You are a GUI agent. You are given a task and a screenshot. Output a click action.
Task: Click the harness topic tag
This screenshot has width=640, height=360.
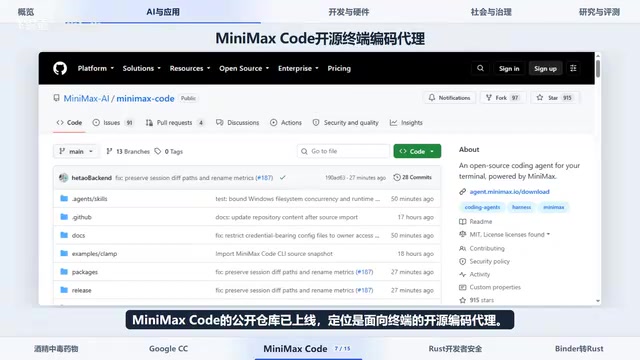(521, 207)
